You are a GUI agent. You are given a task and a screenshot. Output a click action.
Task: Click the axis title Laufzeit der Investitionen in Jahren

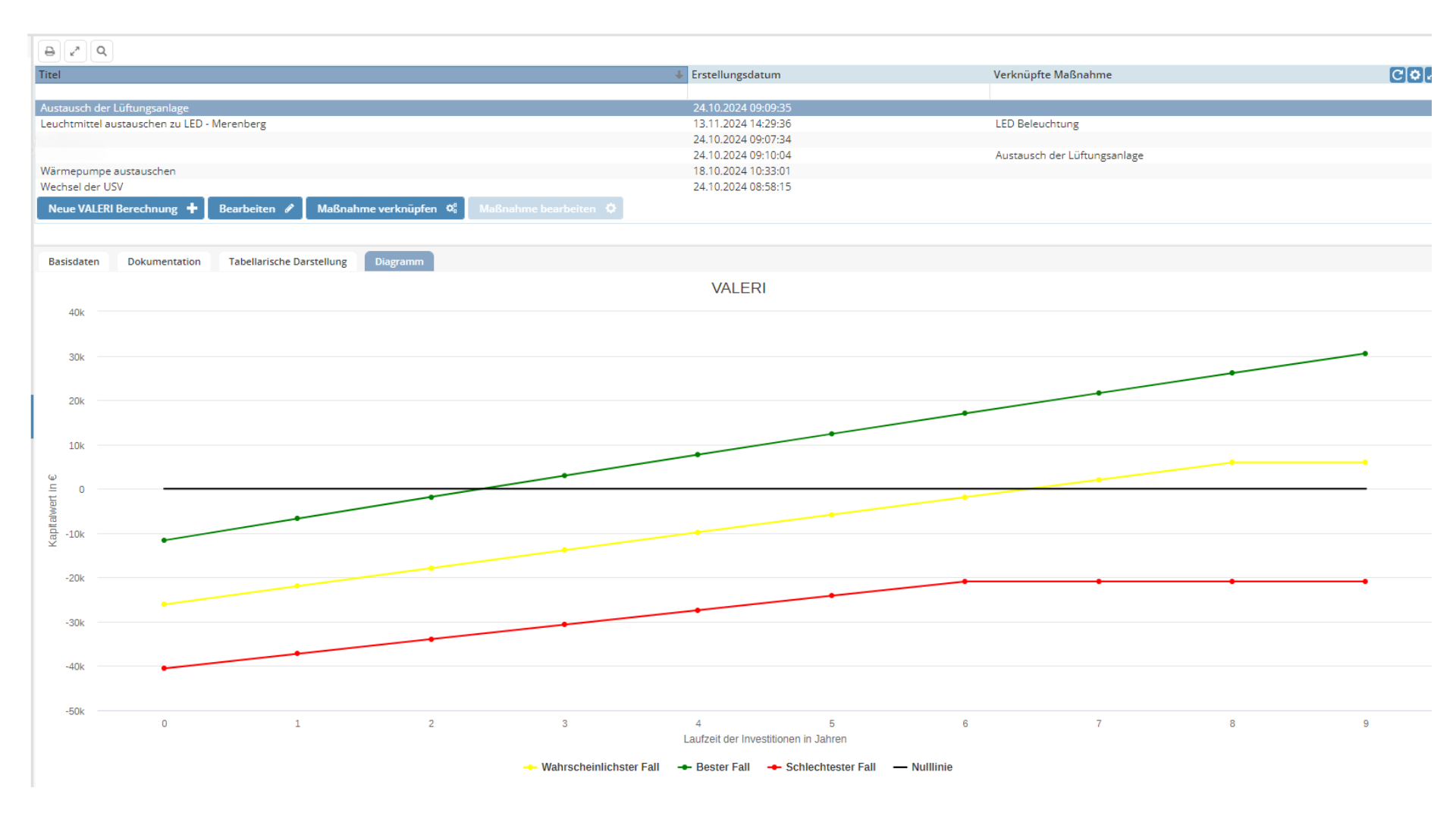pos(764,739)
